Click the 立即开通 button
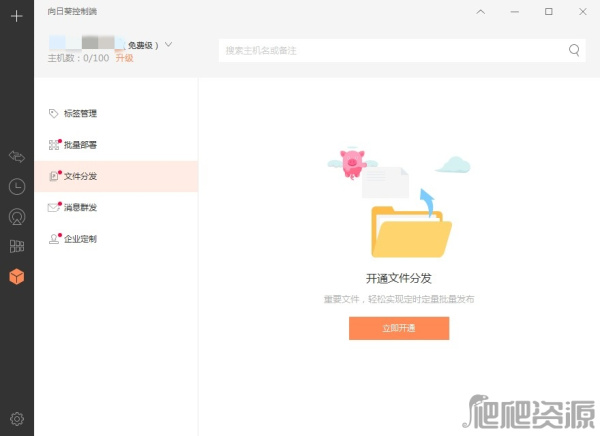 [399, 328]
